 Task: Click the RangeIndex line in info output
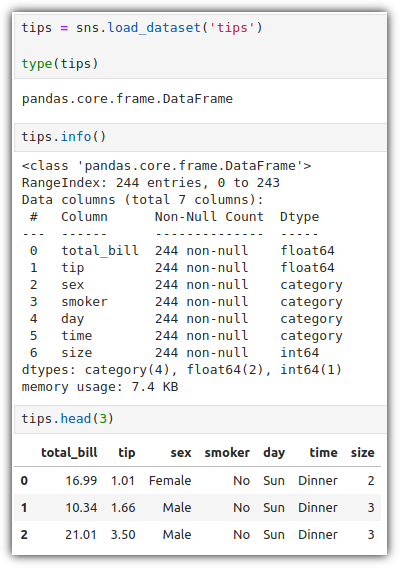coord(151,183)
